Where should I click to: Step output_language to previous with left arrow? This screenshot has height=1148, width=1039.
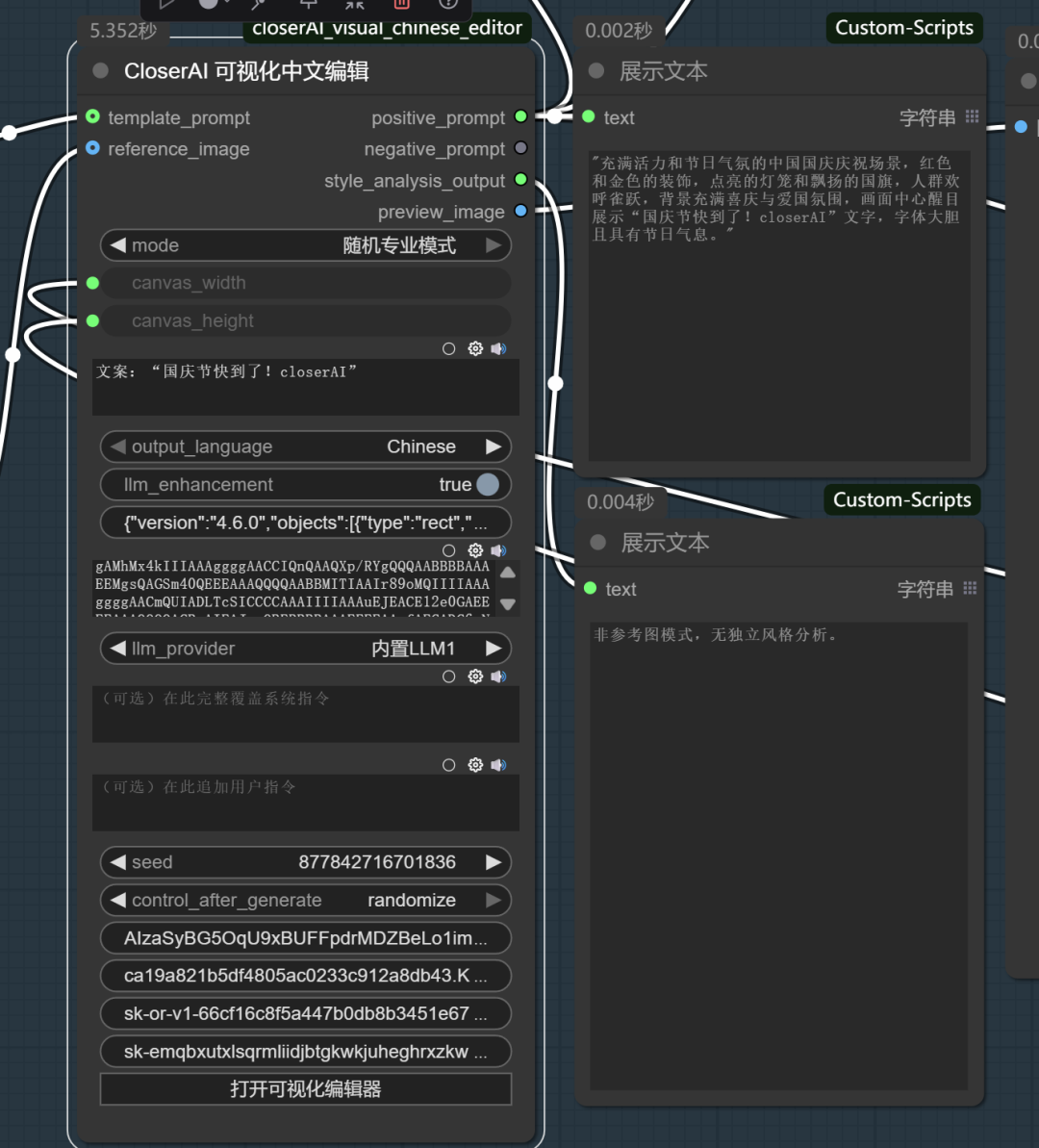point(118,446)
